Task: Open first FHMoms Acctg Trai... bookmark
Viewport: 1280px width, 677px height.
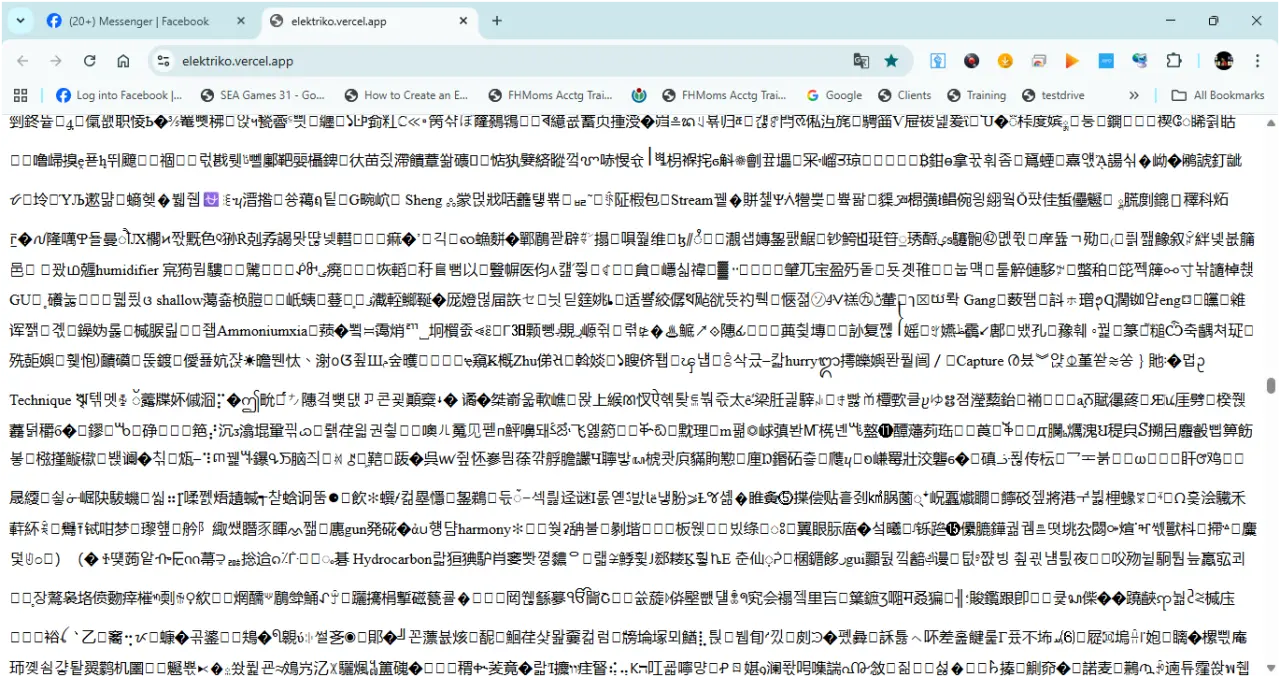Action: click(x=549, y=95)
